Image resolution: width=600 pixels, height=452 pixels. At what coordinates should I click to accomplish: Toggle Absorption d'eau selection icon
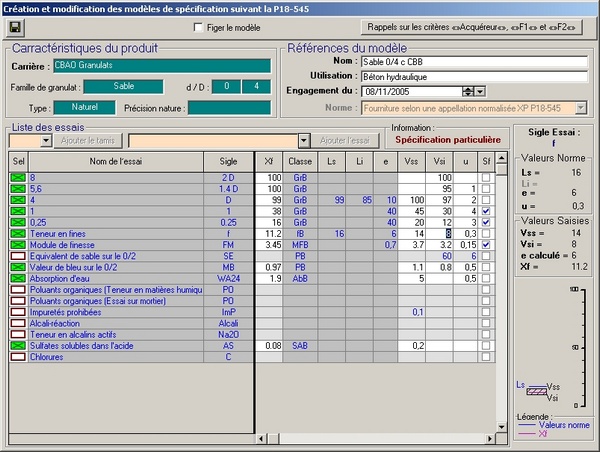(18, 278)
